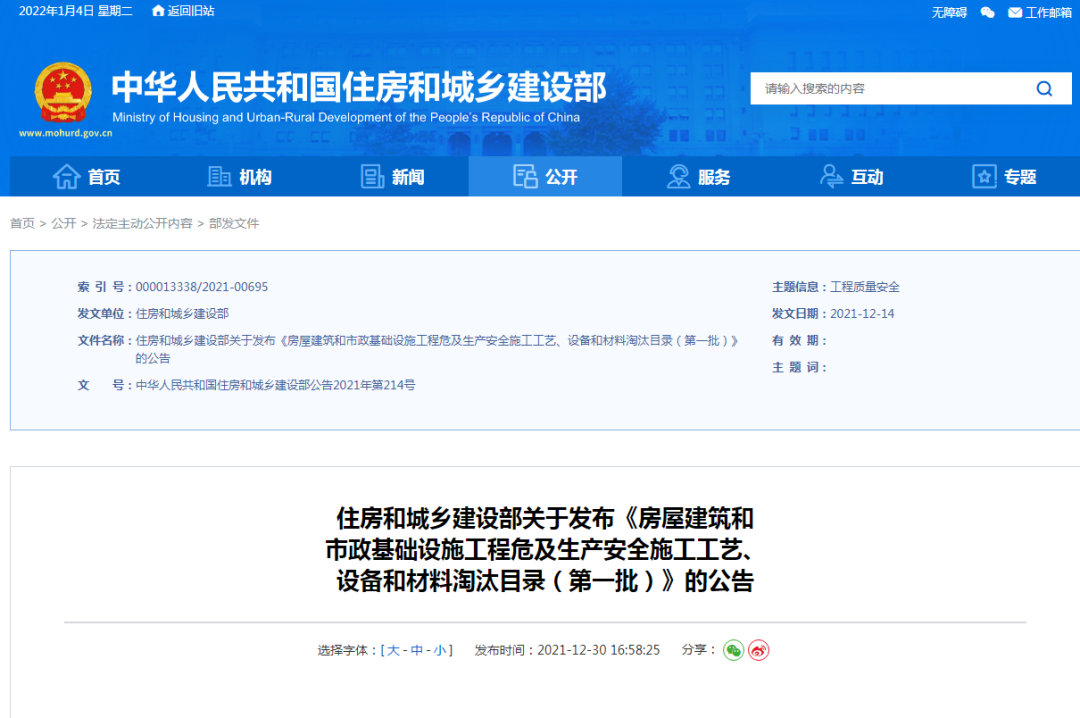1080x718 pixels.
Task: Go to the 新闻 navigation tab
Action: tap(393, 177)
